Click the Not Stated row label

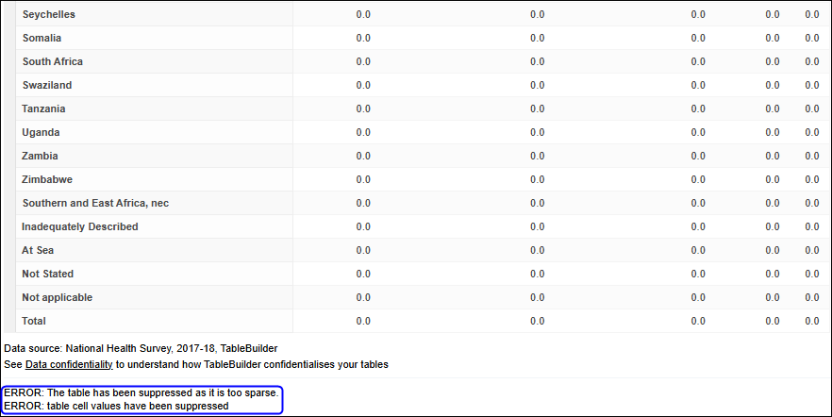coord(48,274)
